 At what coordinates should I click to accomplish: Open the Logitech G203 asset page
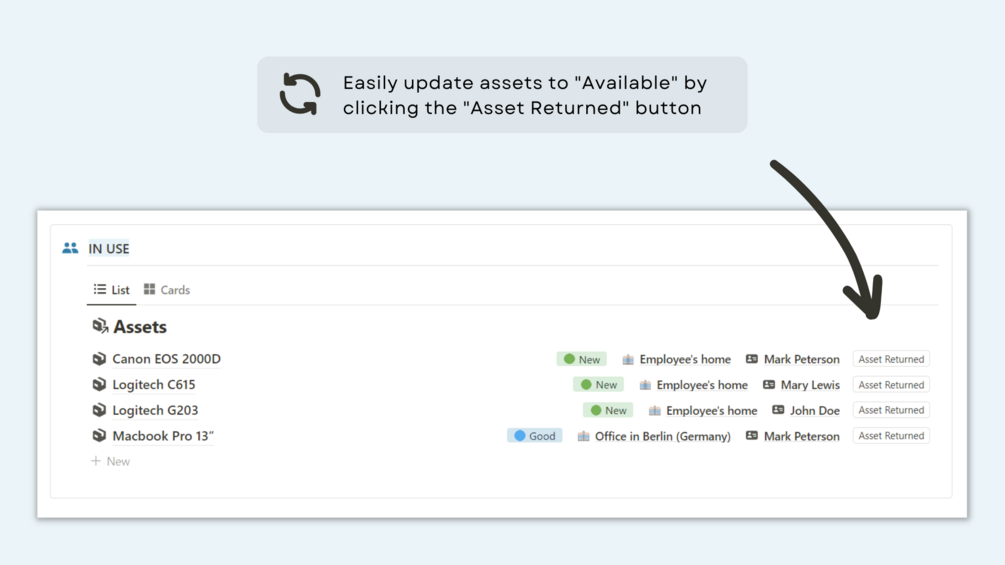(155, 410)
